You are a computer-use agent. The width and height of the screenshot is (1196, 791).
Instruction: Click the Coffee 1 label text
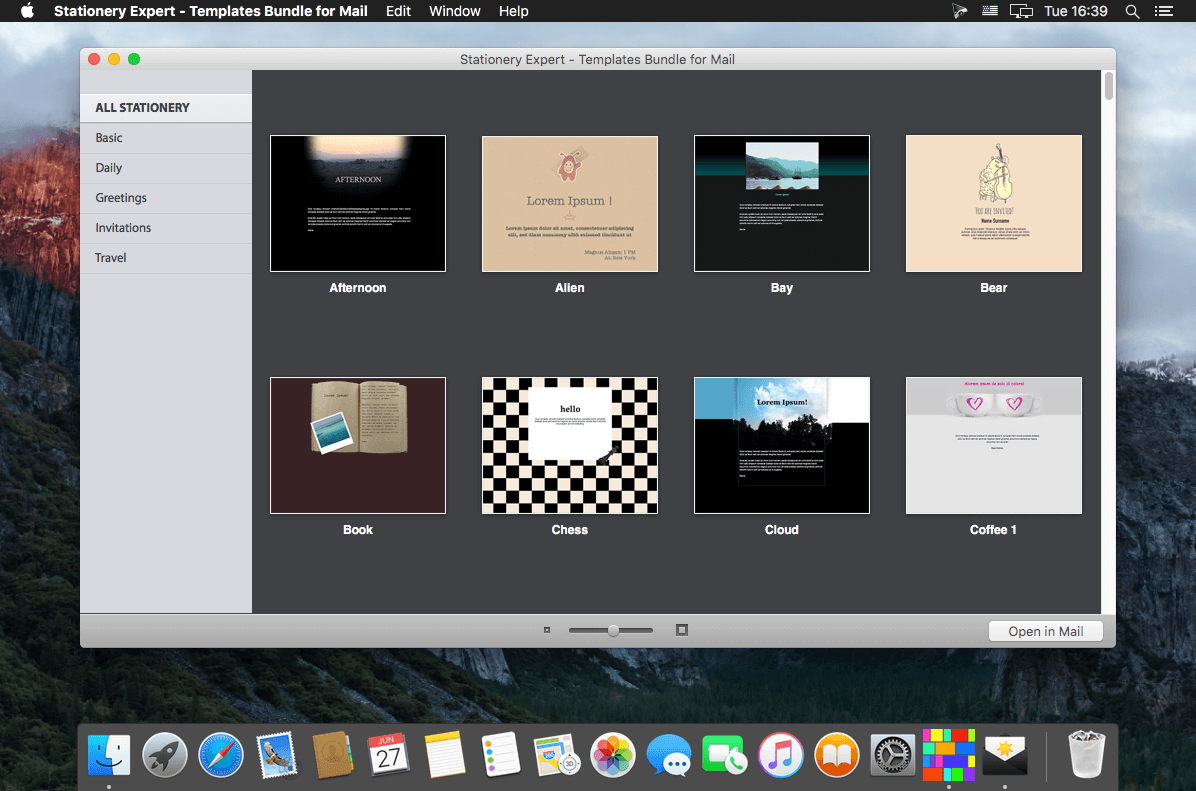coord(993,529)
